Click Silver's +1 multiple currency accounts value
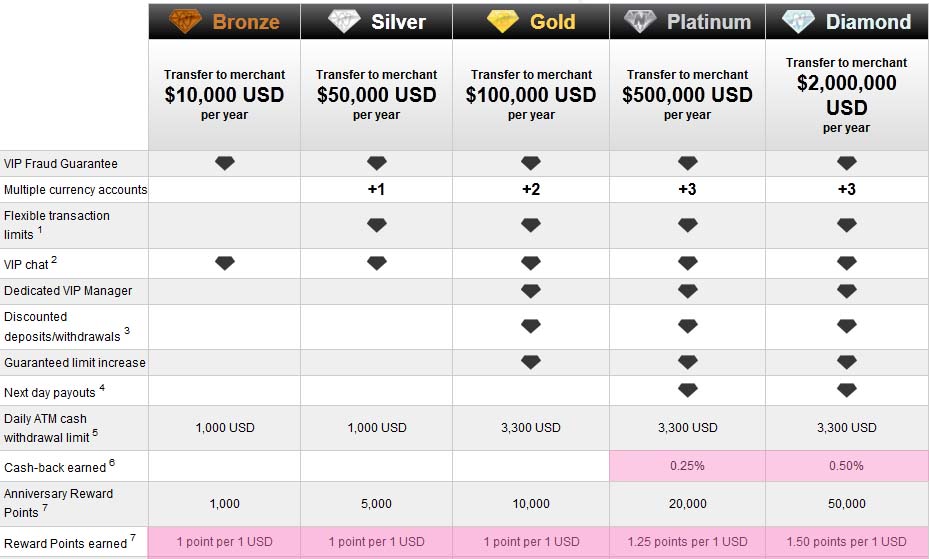 [x=376, y=190]
